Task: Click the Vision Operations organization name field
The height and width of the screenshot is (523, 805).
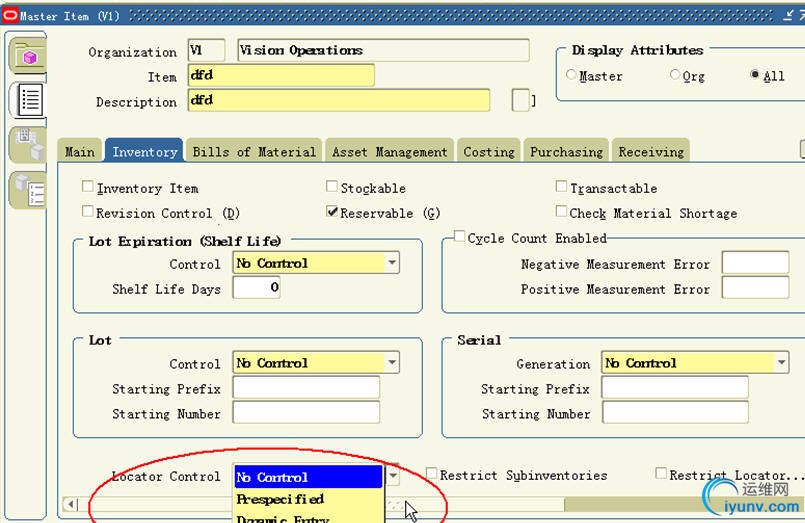Action: coord(384,50)
